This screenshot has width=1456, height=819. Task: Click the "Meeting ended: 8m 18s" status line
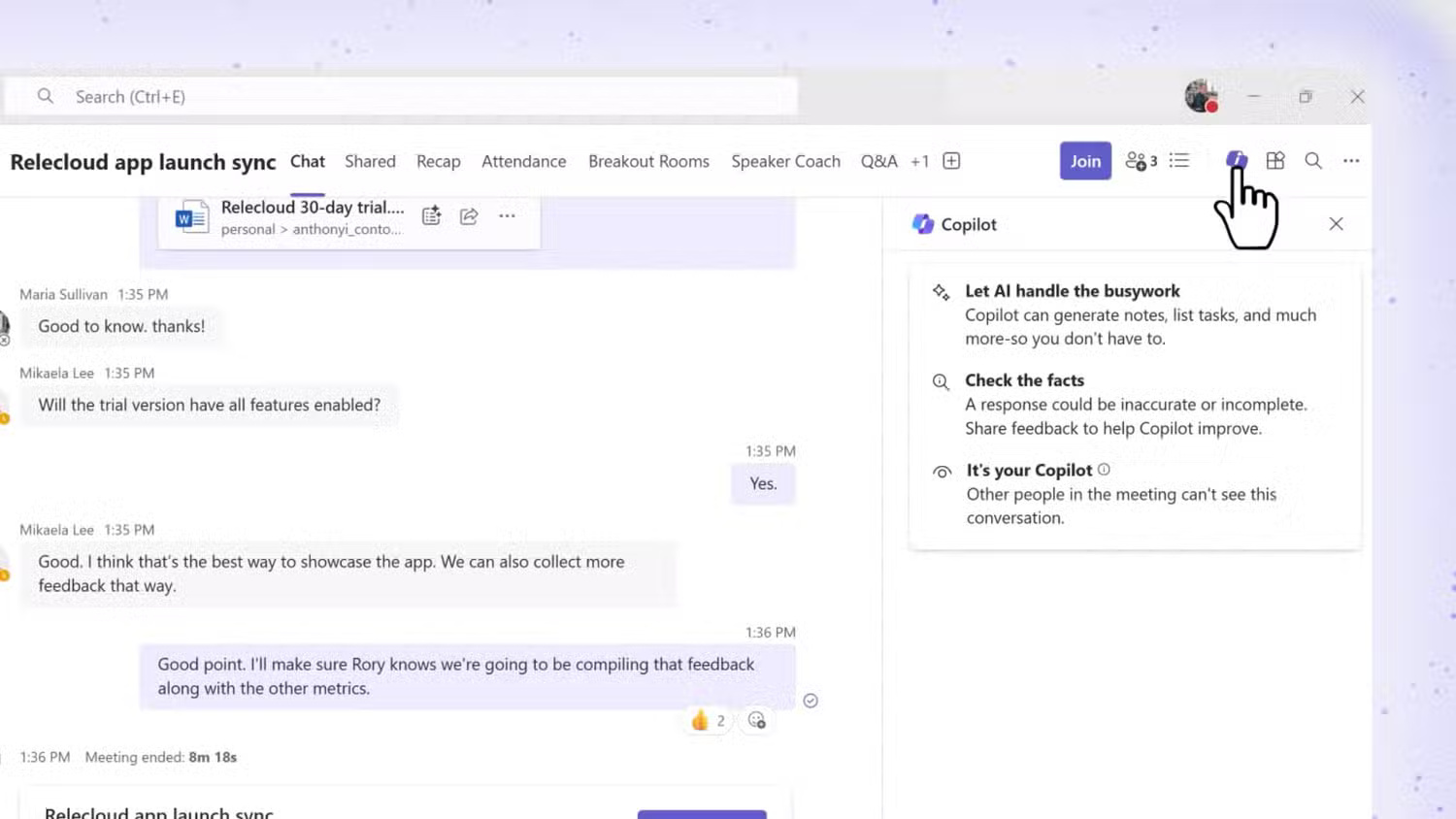161,757
